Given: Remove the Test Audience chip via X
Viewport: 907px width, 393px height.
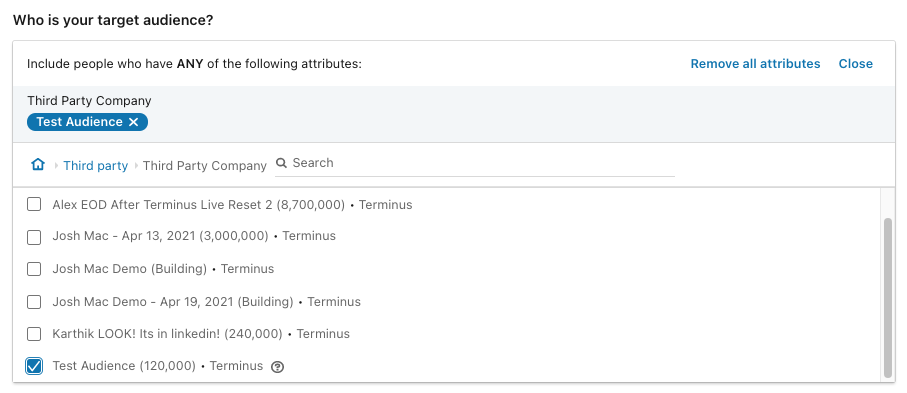Looking at the screenshot, I should tap(134, 122).
